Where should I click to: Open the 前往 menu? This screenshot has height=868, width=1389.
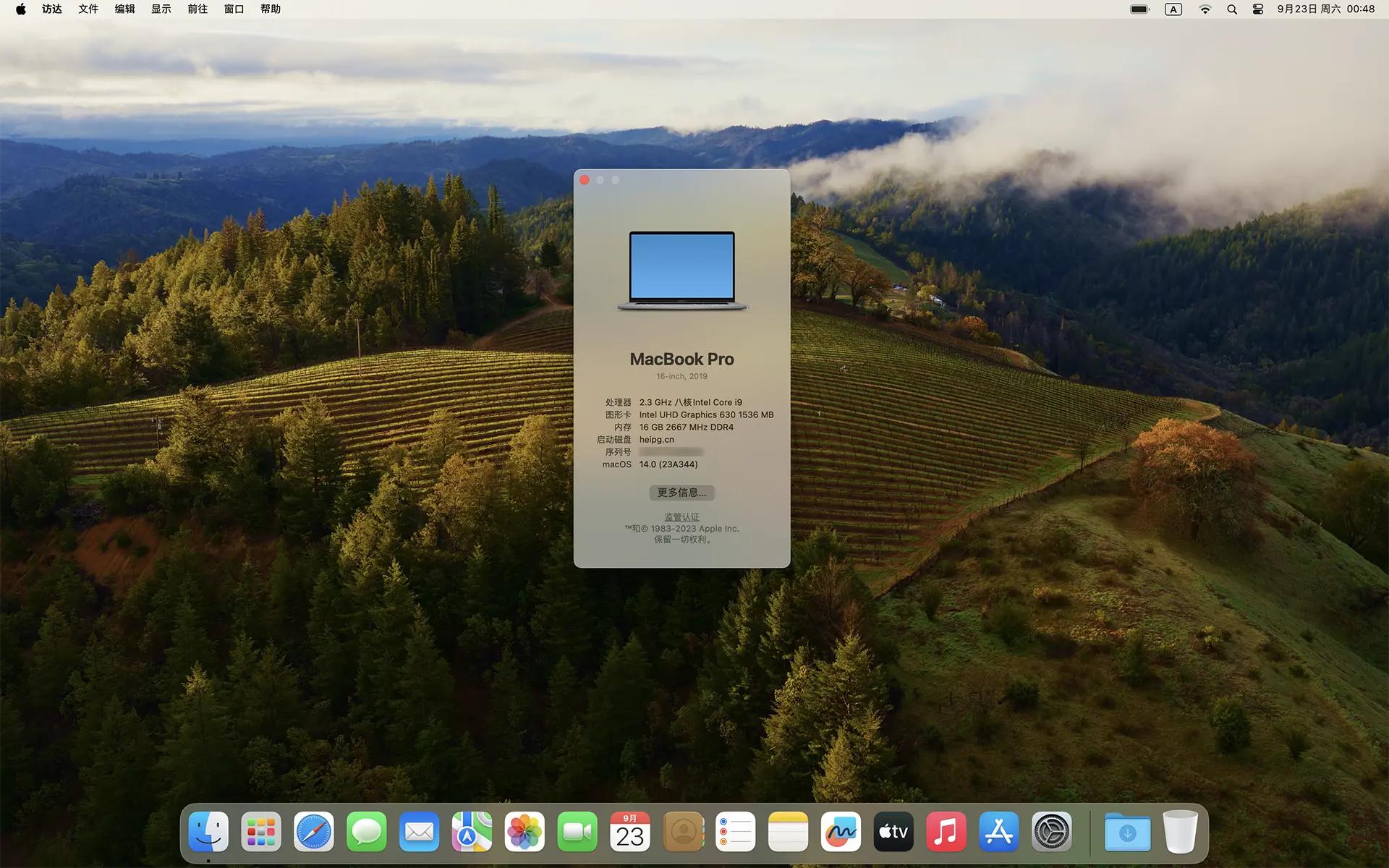(x=197, y=9)
